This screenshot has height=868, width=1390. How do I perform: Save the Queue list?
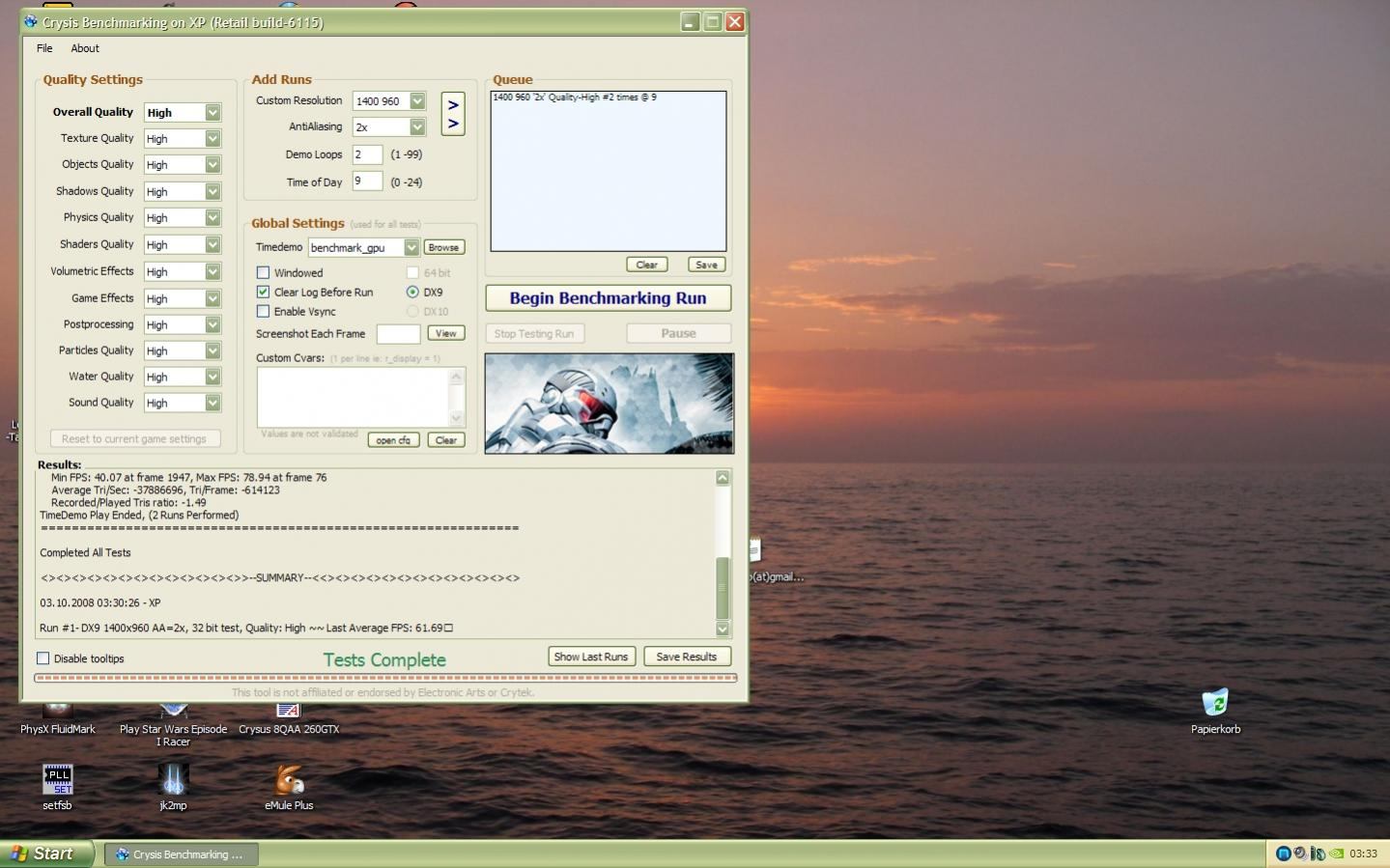click(x=707, y=265)
